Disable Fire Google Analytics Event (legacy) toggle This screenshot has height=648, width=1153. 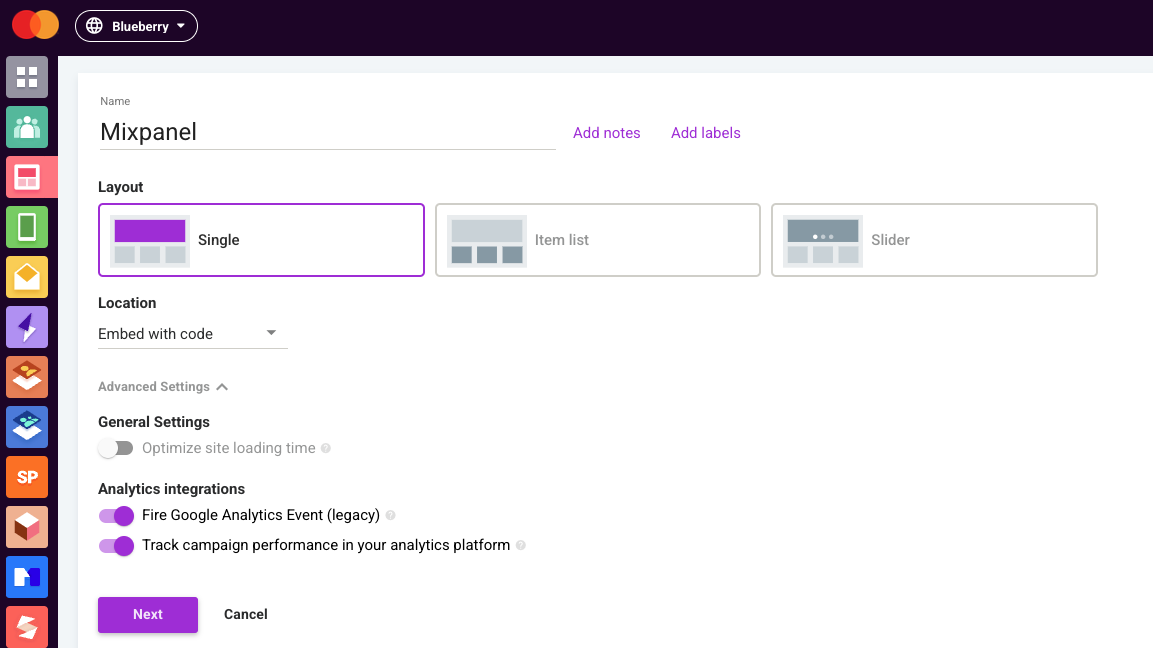coord(116,516)
